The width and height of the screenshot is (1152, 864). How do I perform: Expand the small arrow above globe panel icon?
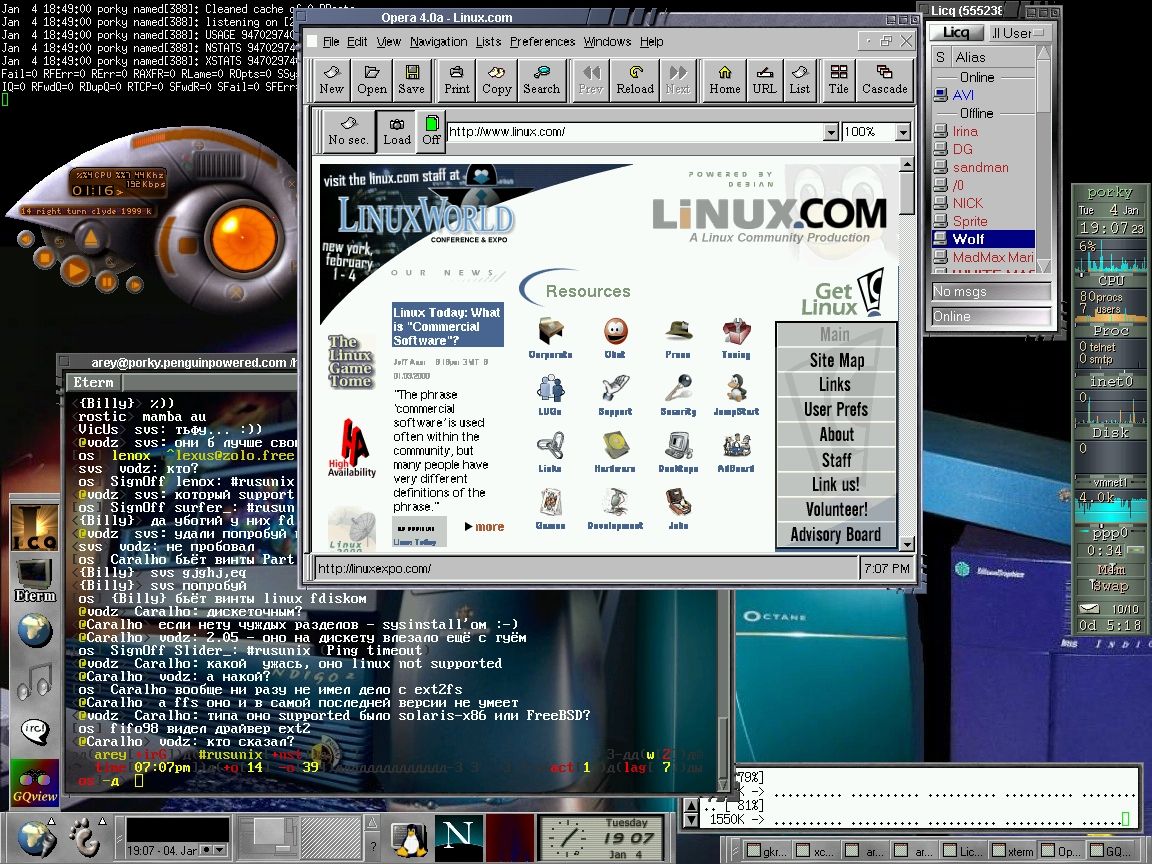(51, 821)
